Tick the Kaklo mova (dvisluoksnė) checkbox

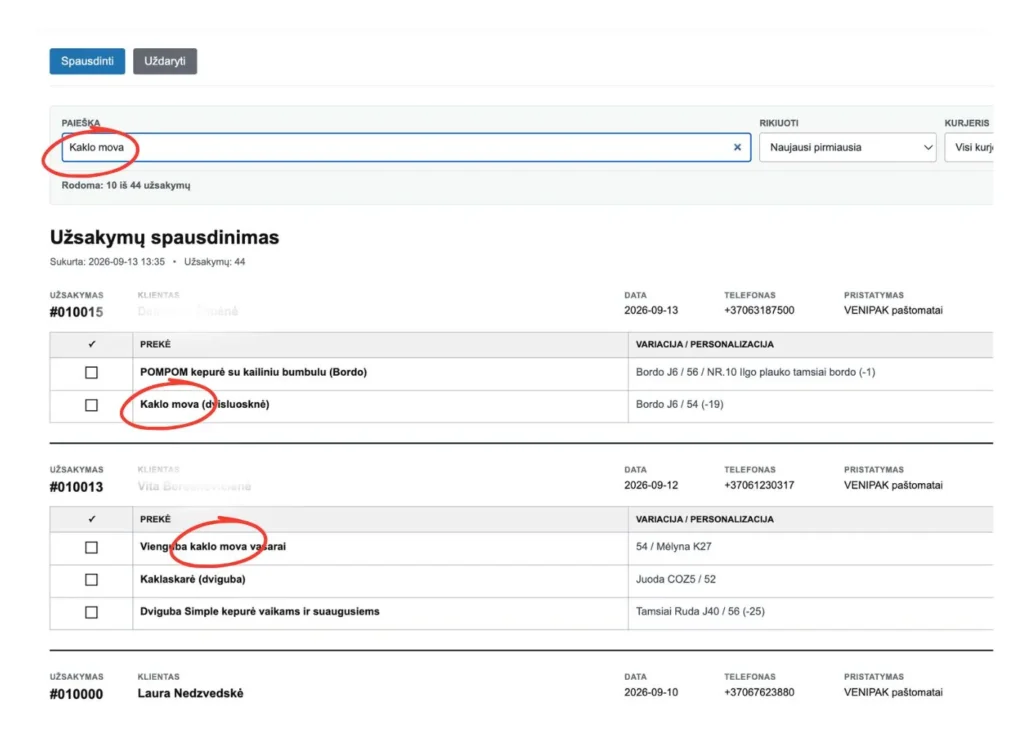pyautogui.click(x=91, y=405)
